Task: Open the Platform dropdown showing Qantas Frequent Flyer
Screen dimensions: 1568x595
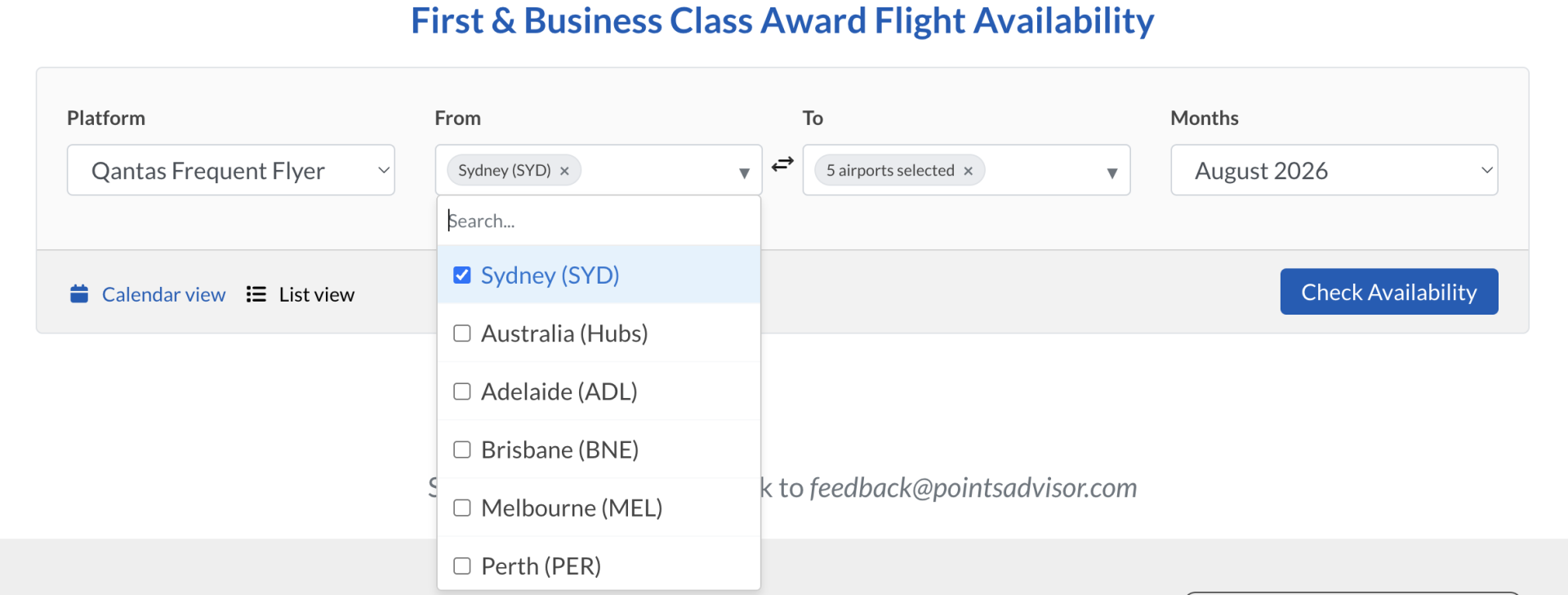Action: (230, 170)
